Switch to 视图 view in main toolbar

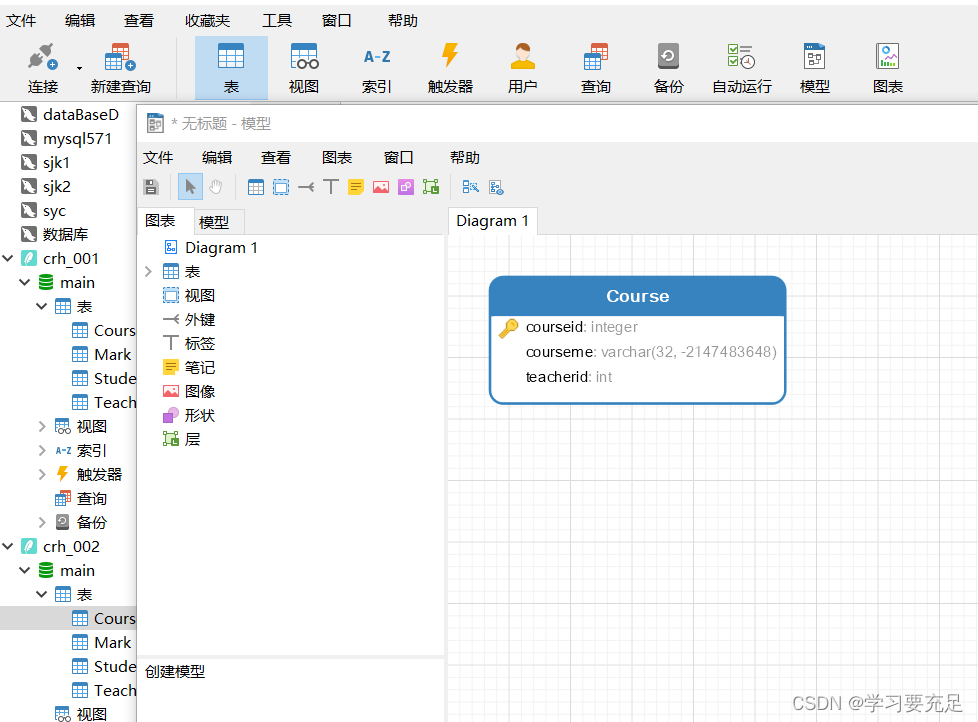(304, 68)
